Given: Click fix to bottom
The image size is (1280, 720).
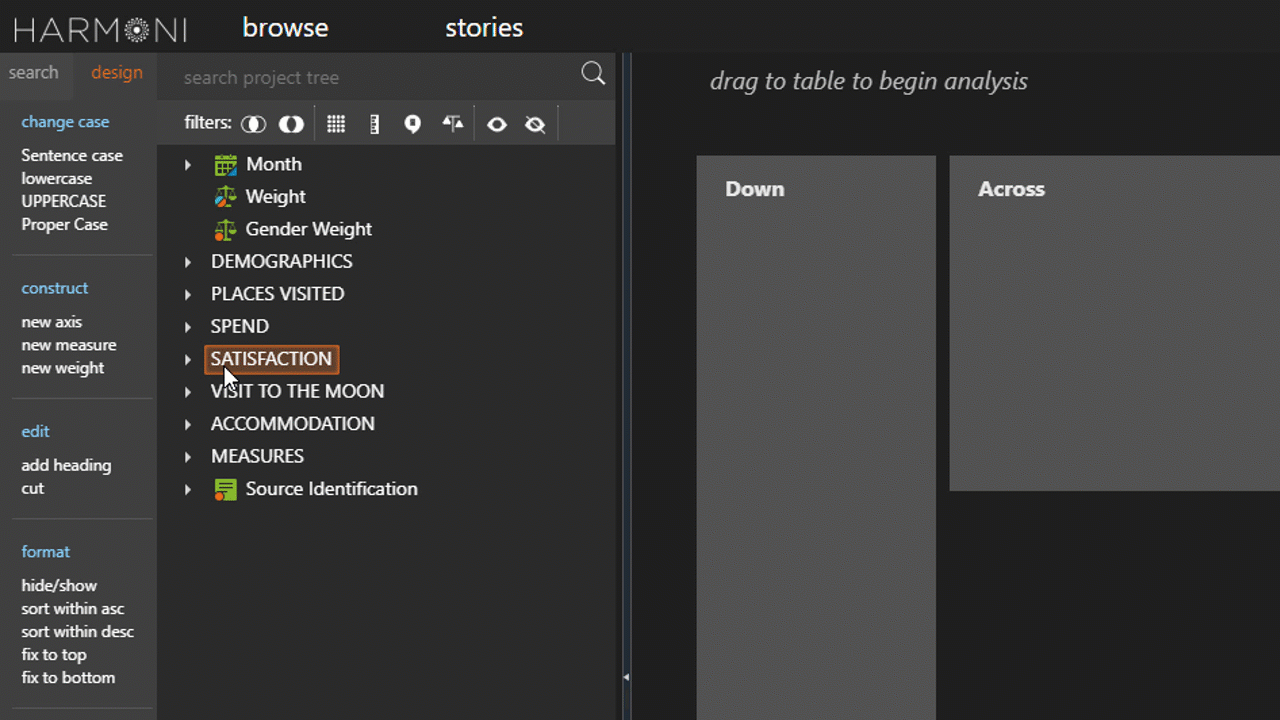Looking at the screenshot, I should click(68, 677).
